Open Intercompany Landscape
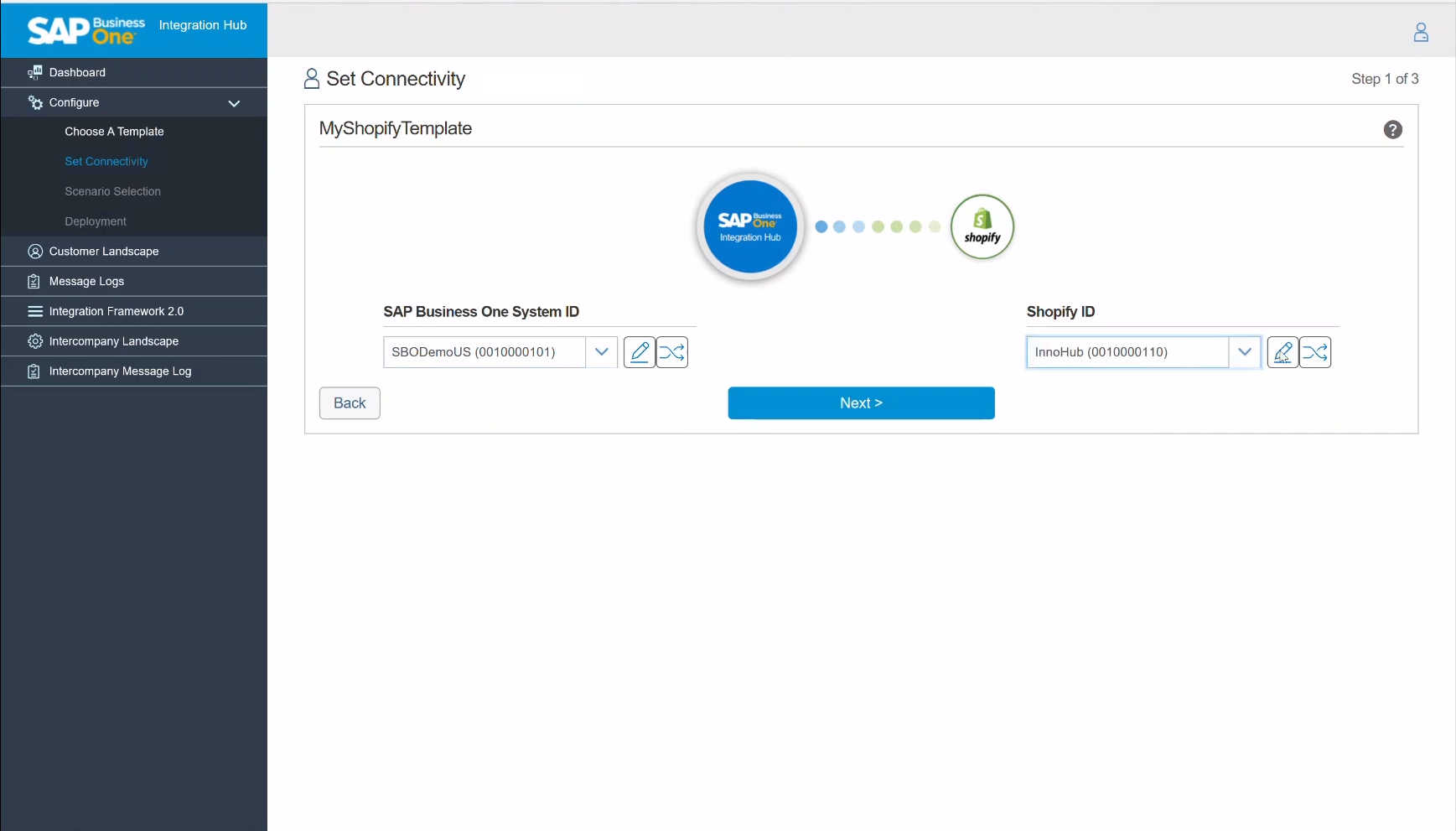This screenshot has width=1456, height=831. [x=134, y=341]
